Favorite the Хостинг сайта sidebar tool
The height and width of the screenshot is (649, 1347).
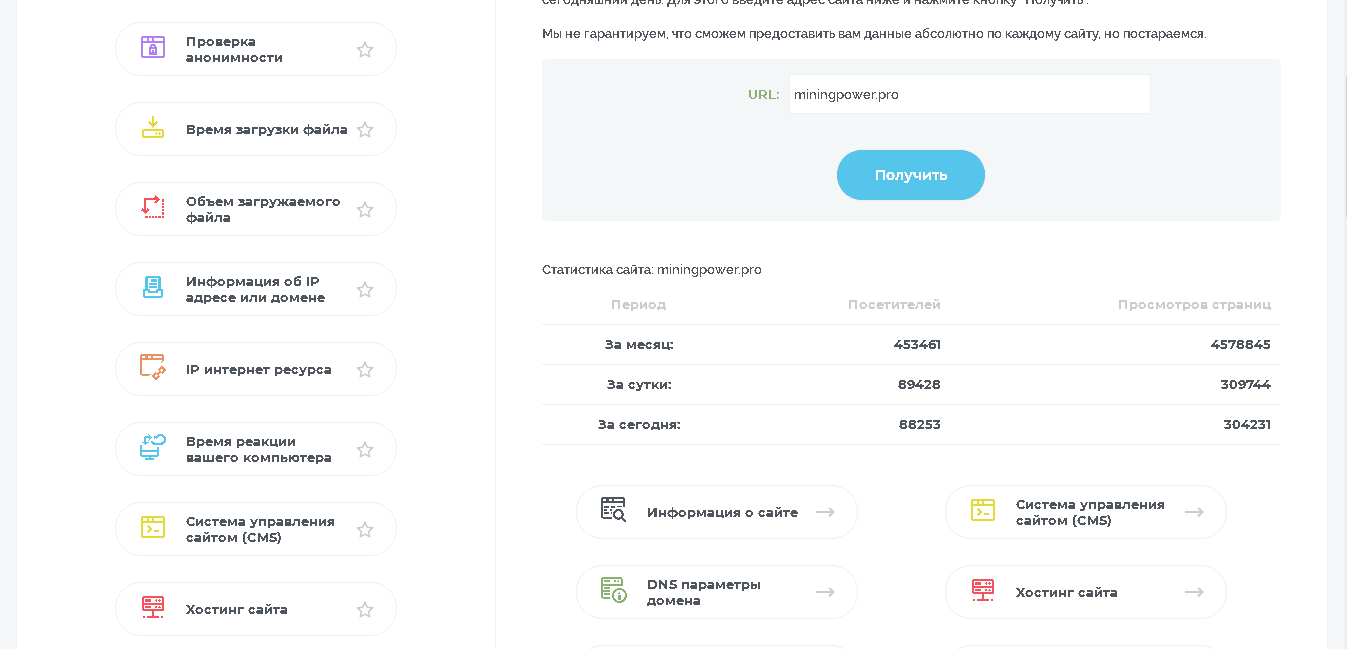coord(365,608)
